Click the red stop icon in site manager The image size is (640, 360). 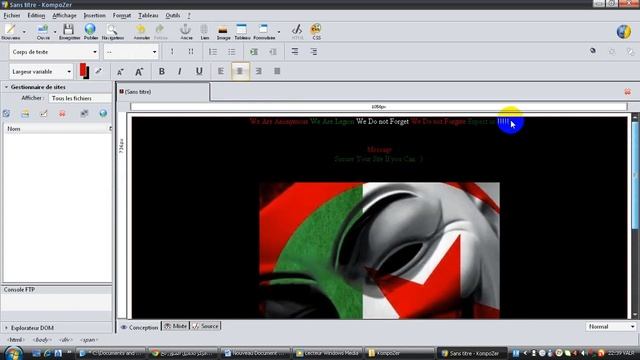coord(62,114)
